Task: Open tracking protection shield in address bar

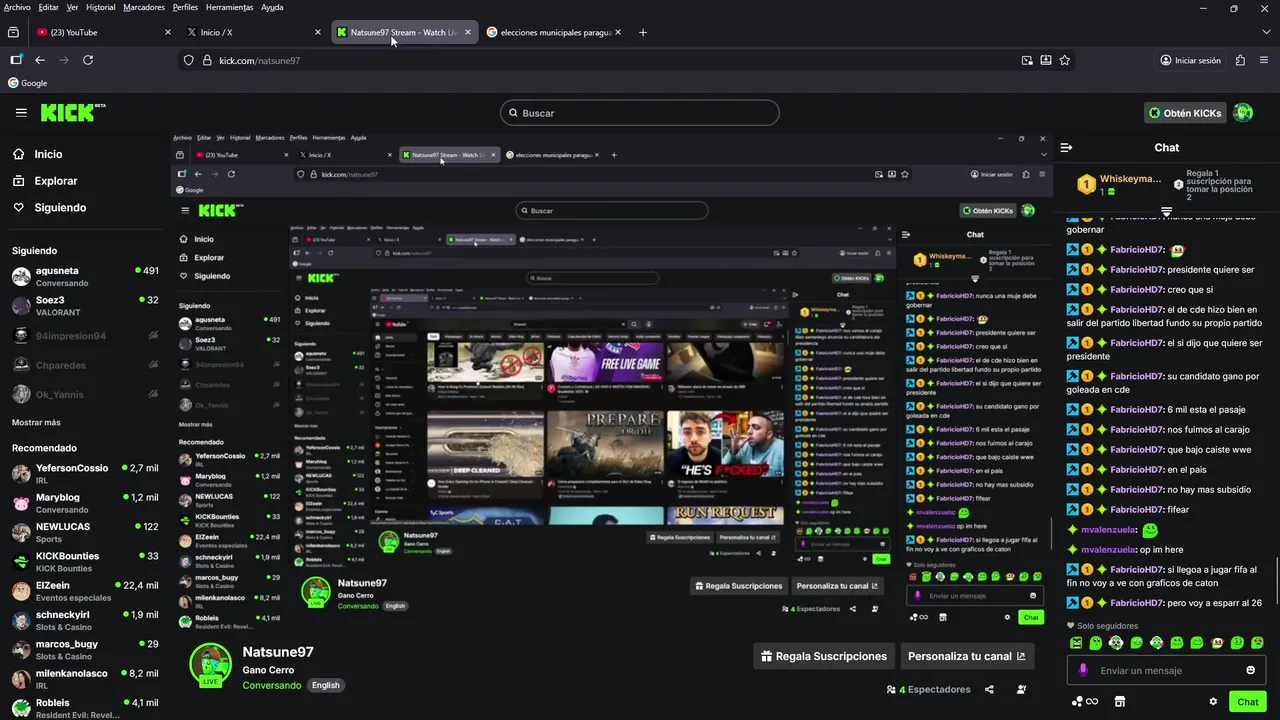Action: click(188, 60)
